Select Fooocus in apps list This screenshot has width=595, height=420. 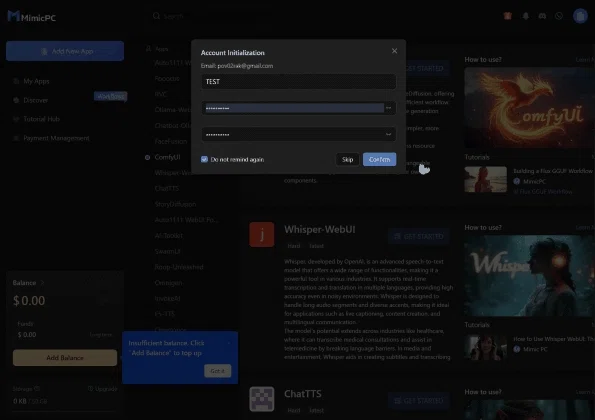coord(167,79)
